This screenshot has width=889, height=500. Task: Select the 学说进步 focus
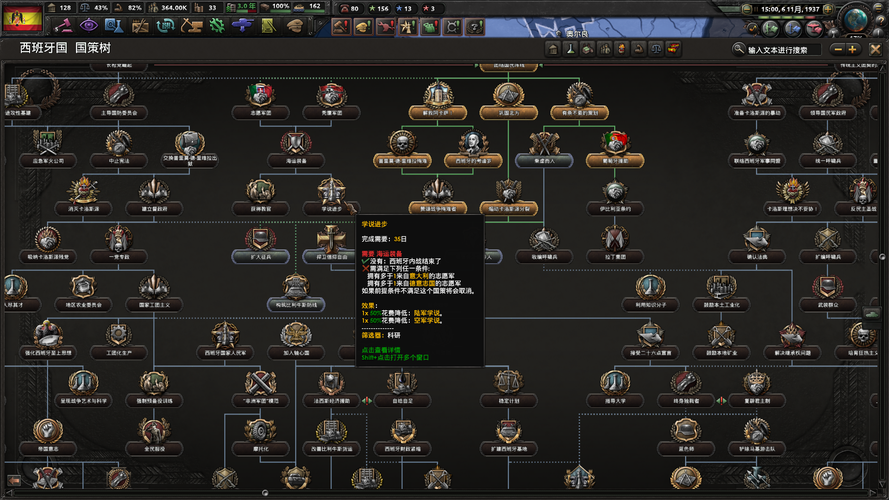(331, 196)
